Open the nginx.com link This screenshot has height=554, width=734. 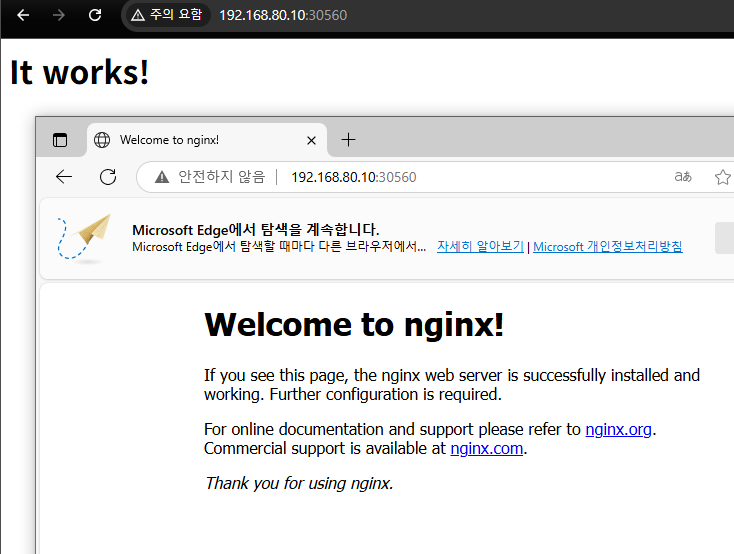[486, 449]
